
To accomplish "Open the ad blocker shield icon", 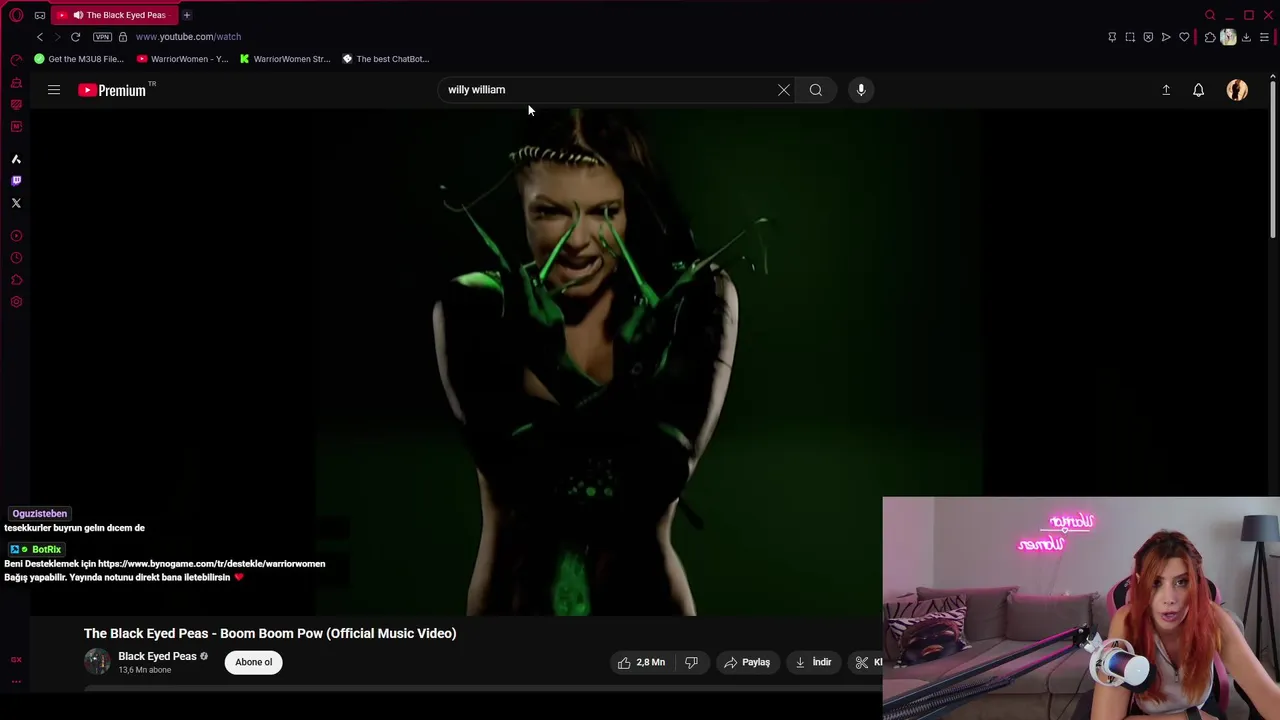I will pyautogui.click(x=1148, y=37).
